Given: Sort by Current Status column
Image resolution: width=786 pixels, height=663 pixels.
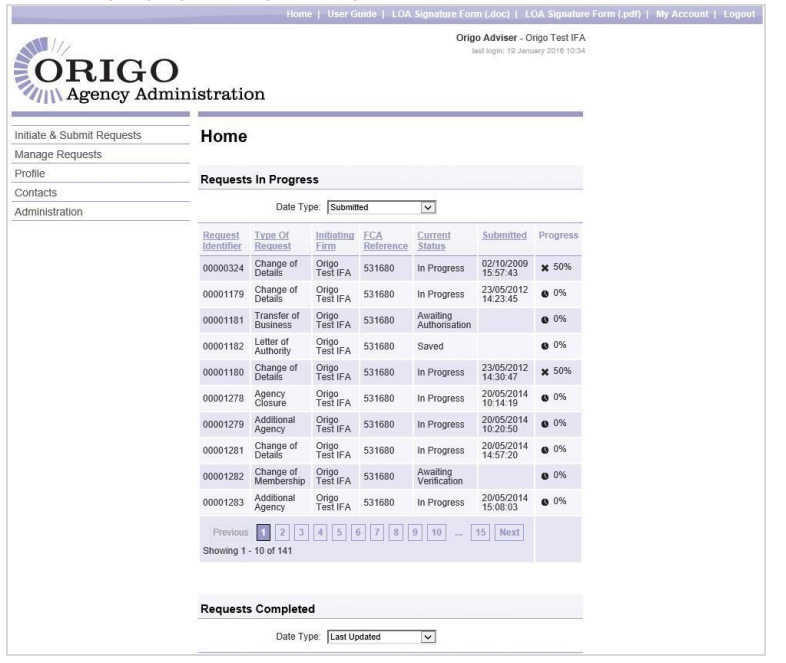Looking at the screenshot, I should coord(434,241).
